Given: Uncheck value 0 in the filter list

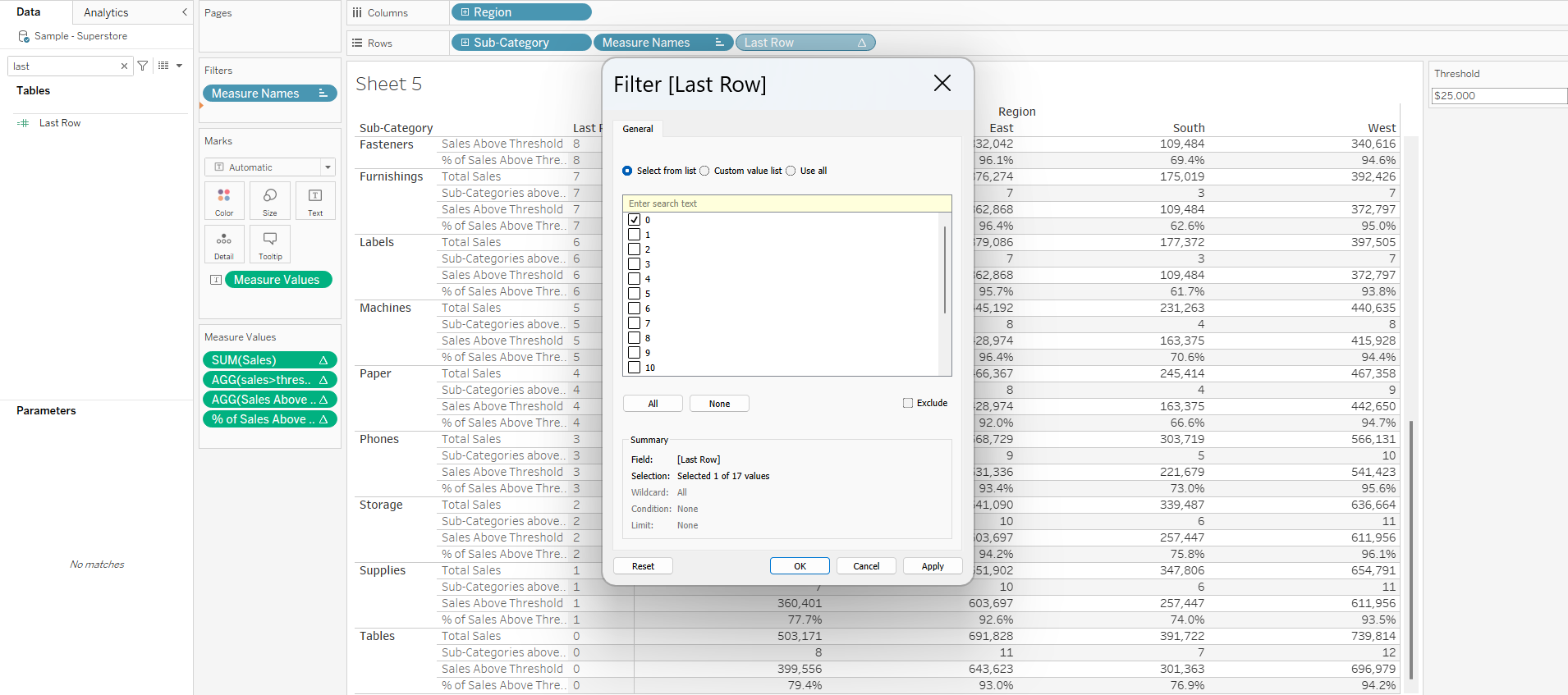Looking at the screenshot, I should coord(634,220).
